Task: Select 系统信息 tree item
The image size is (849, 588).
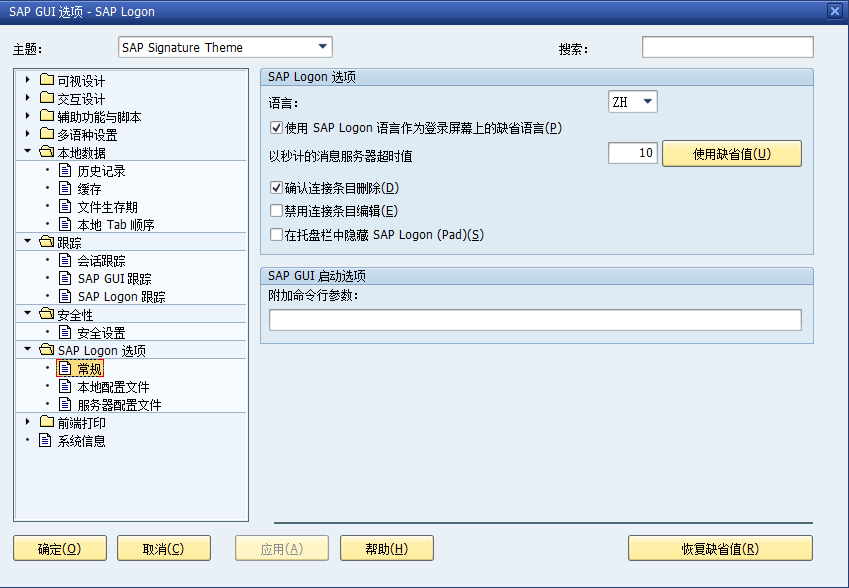Action: 82,441
